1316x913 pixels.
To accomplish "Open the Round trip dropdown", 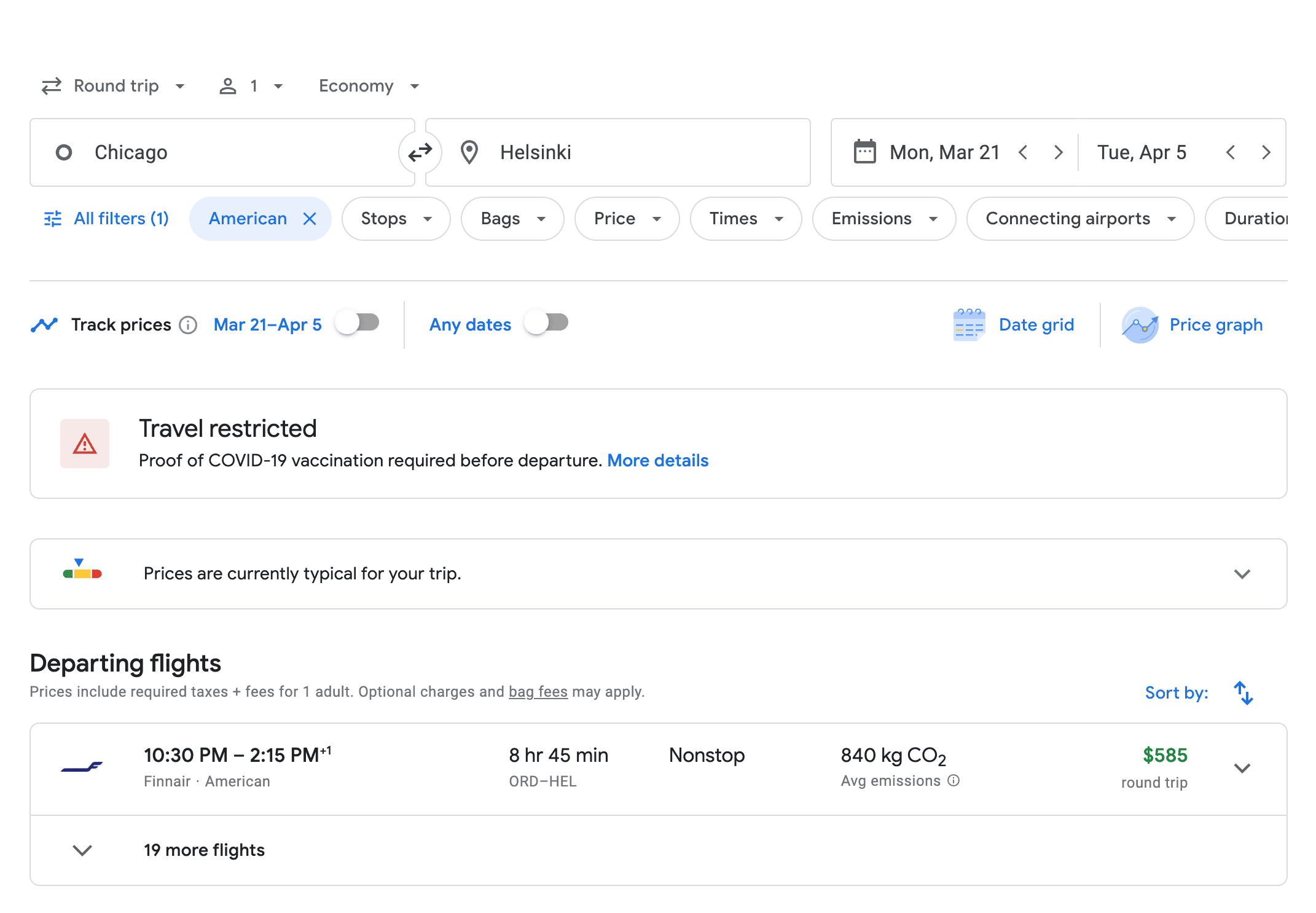I will coord(113,86).
